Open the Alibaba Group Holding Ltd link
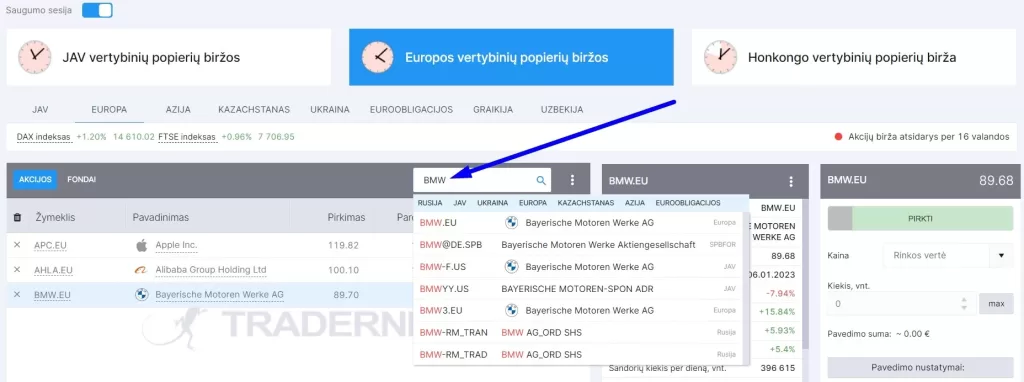 pyautogui.click(x=211, y=270)
